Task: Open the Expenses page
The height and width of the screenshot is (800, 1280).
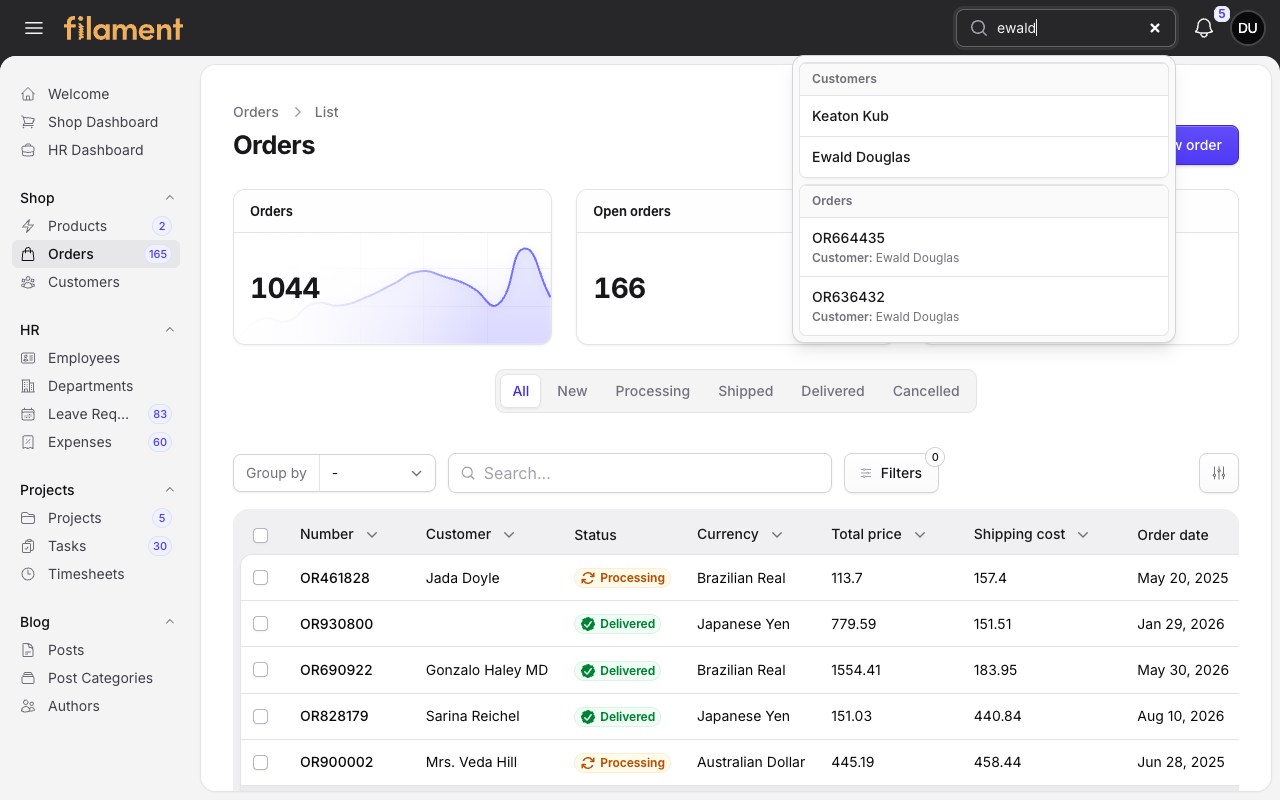Action: click(96, 442)
